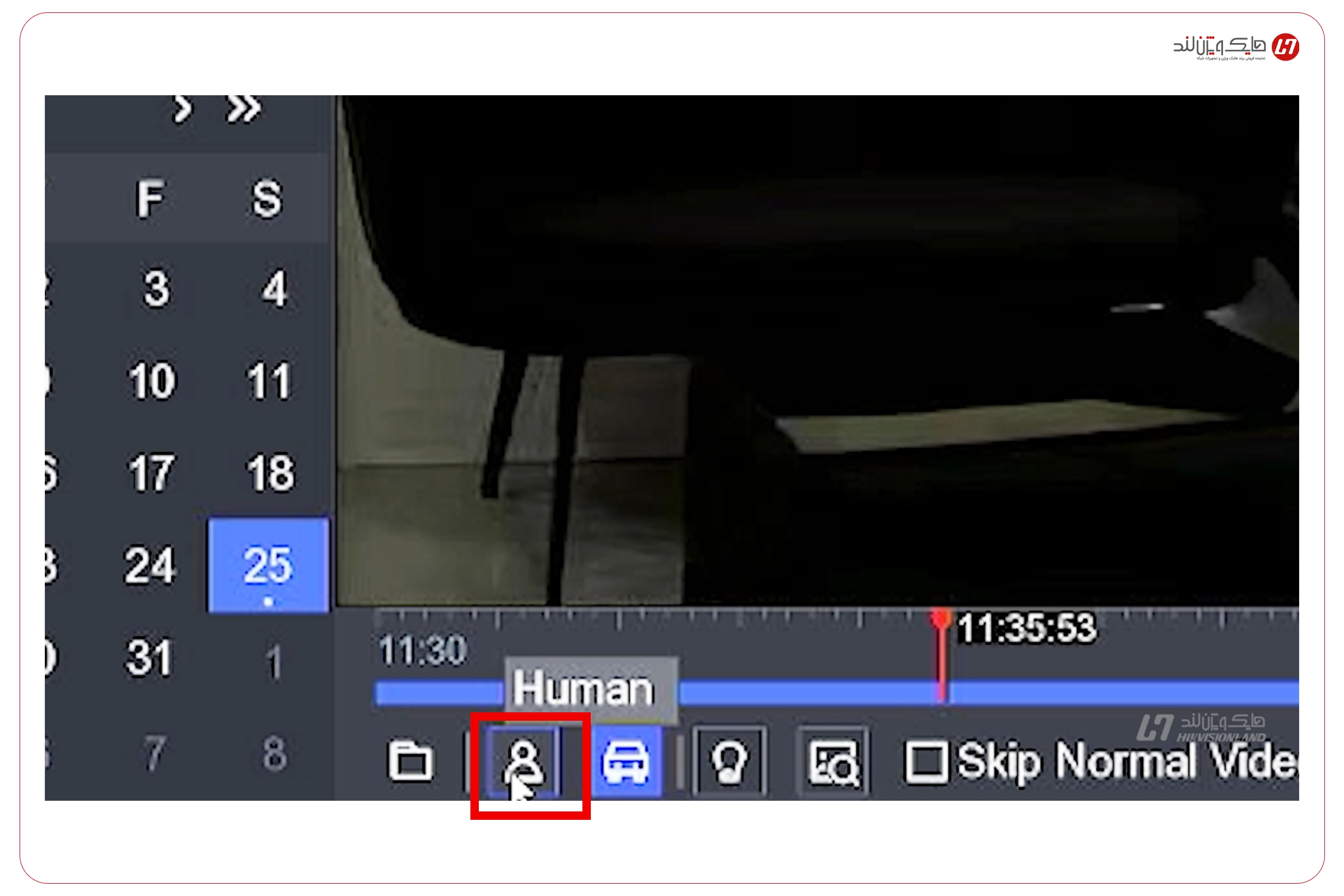Open the file folder icon in playback toolbar
The image size is (1344, 896).
pyautogui.click(x=410, y=761)
